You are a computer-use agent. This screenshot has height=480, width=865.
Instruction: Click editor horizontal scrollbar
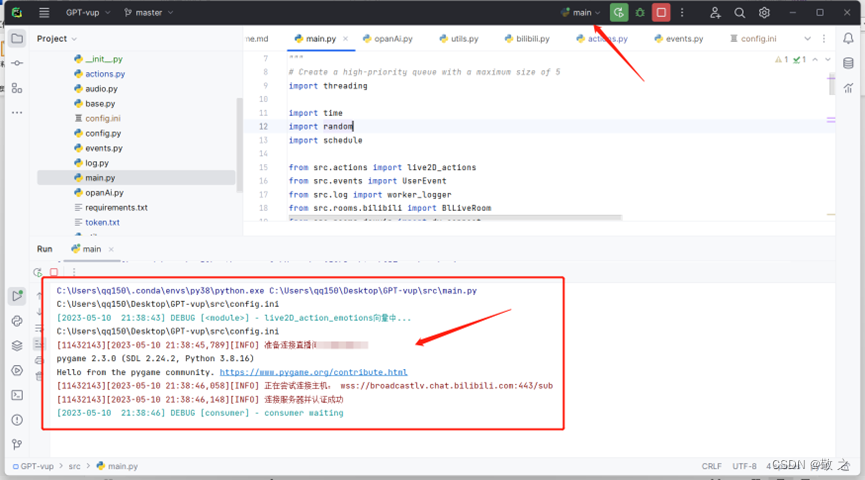click(455, 218)
